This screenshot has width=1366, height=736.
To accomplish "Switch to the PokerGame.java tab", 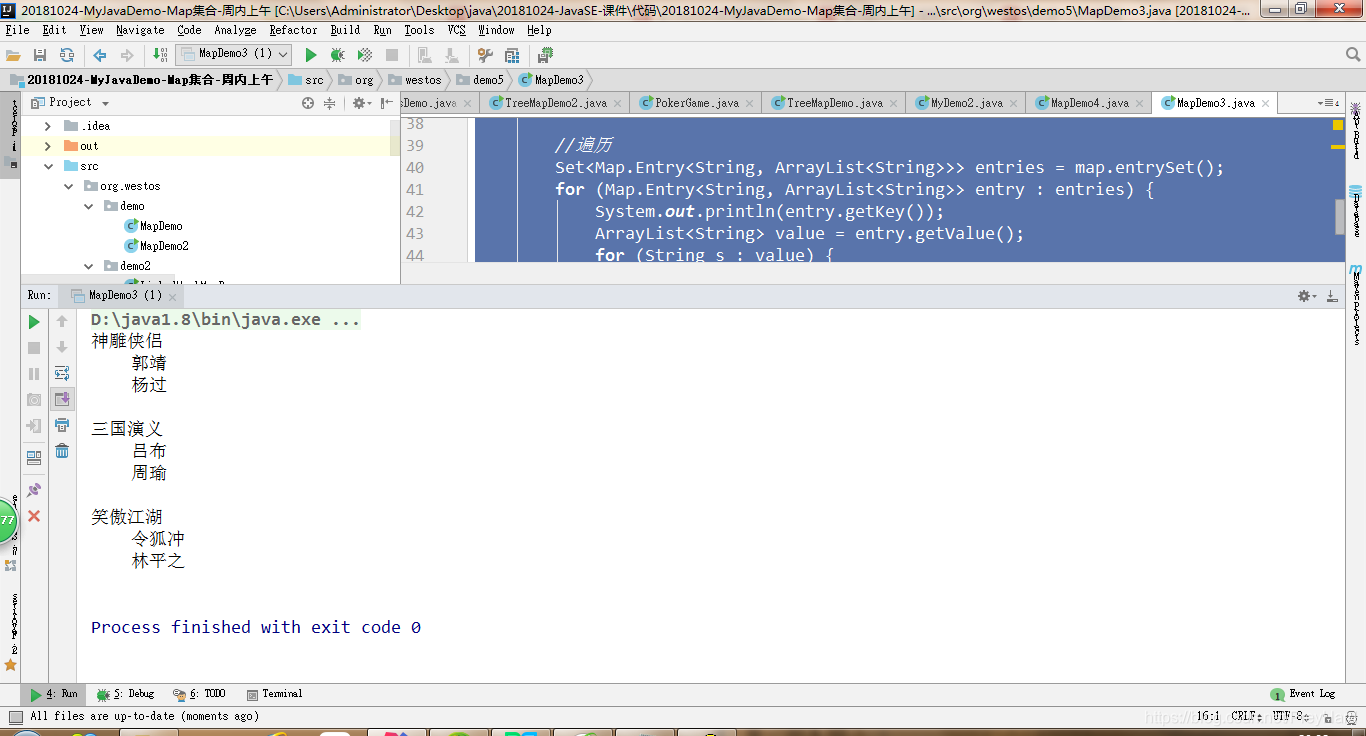I will click(x=696, y=103).
